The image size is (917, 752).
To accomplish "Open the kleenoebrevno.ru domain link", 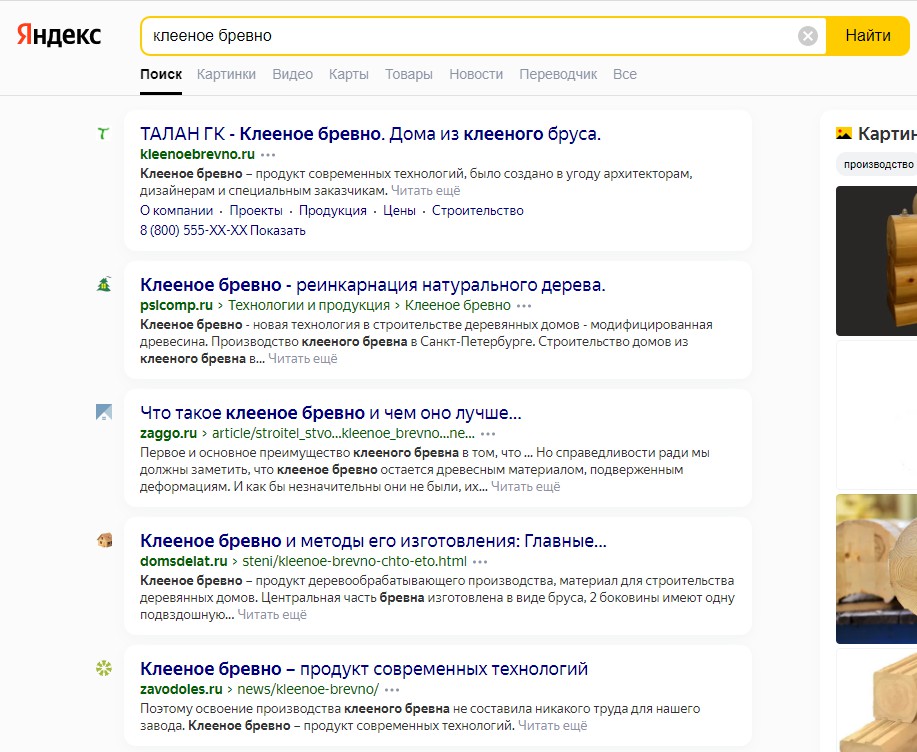I will (x=197, y=154).
